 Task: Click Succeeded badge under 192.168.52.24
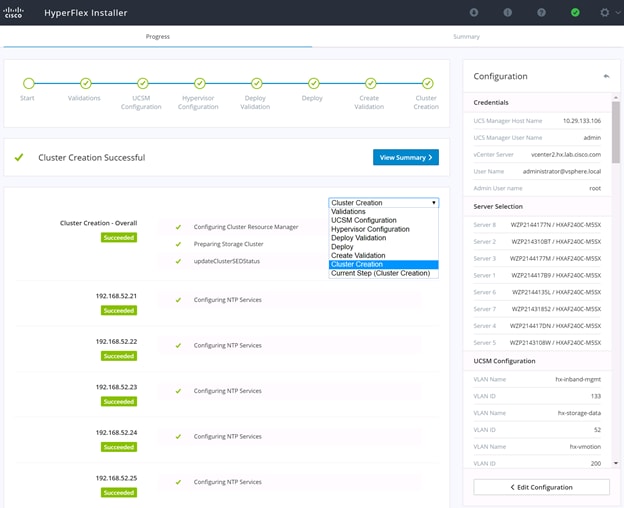click(x=119, y=447)
